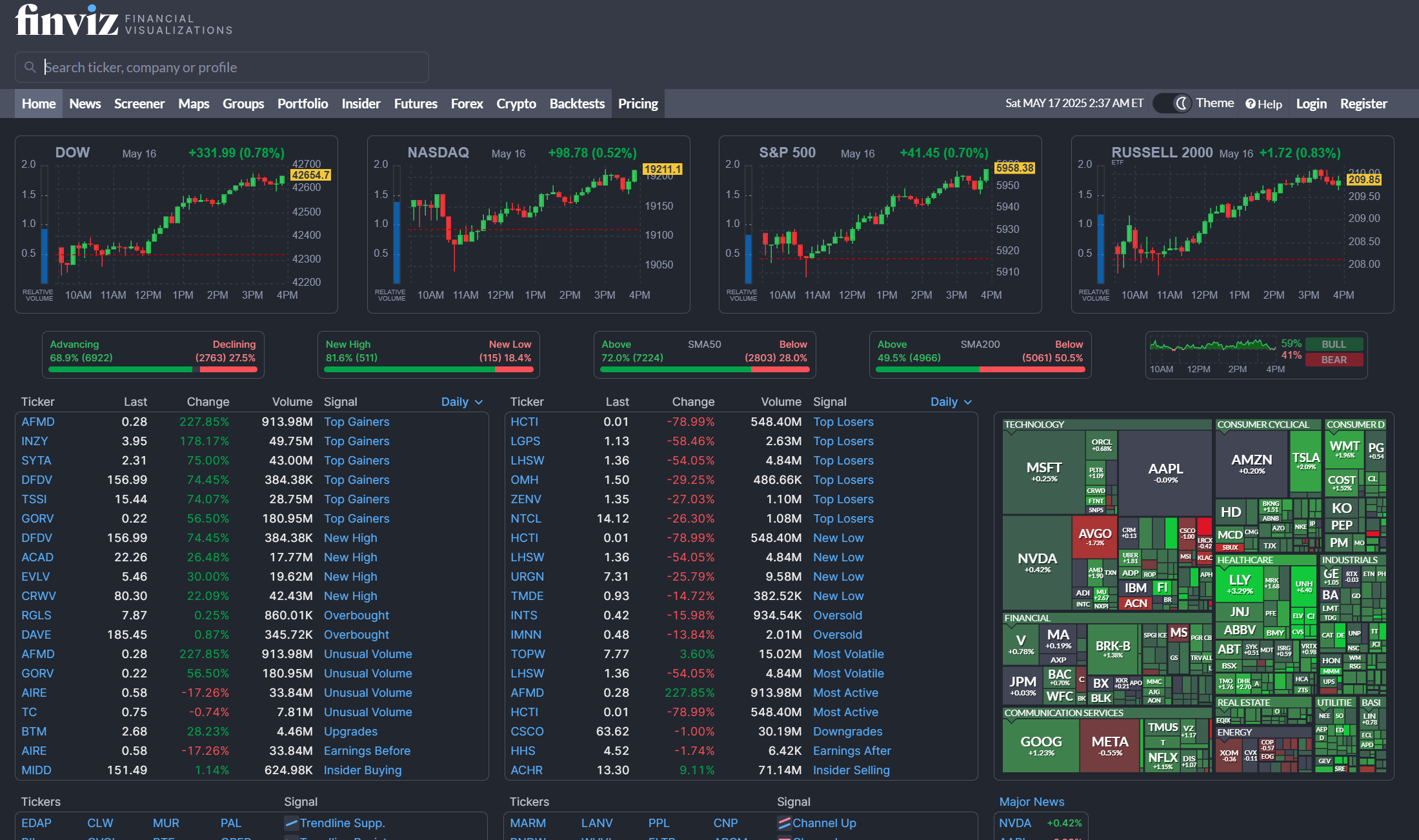
Task: Click the AVGO tile in the heatmap
Action: coord(1095,537)
